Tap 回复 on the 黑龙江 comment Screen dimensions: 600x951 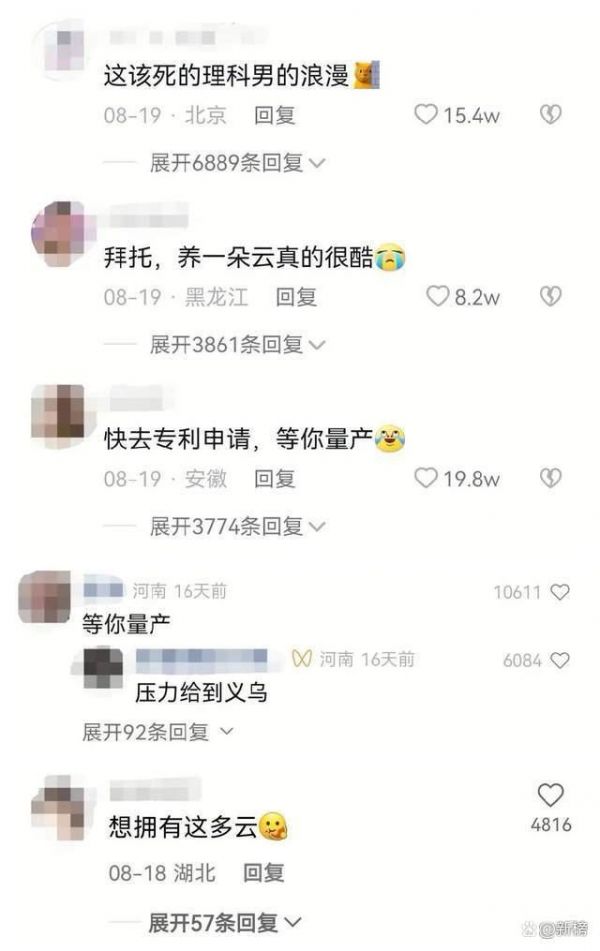296,297
